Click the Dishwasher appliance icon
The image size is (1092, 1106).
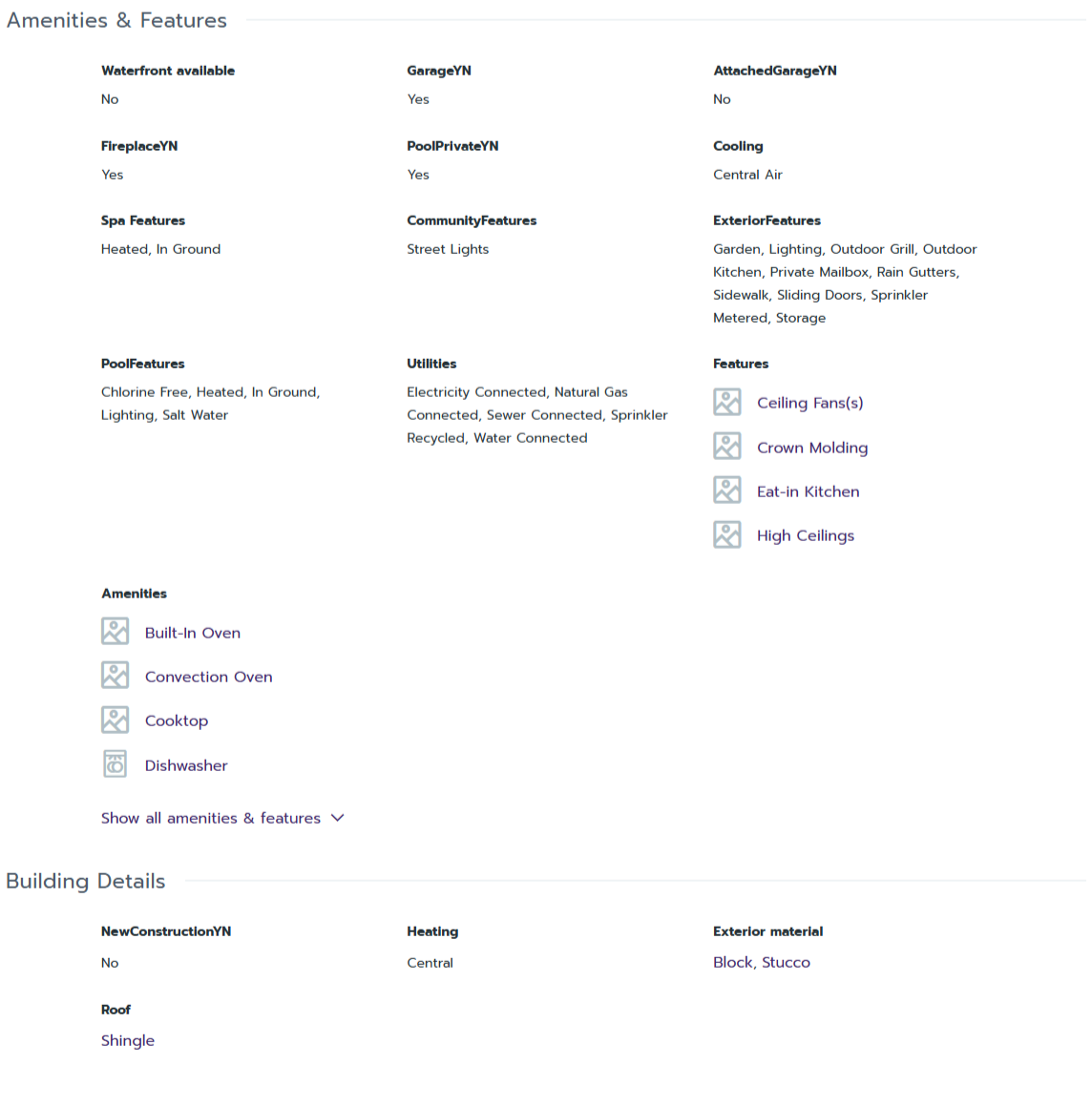pos(115,764)
